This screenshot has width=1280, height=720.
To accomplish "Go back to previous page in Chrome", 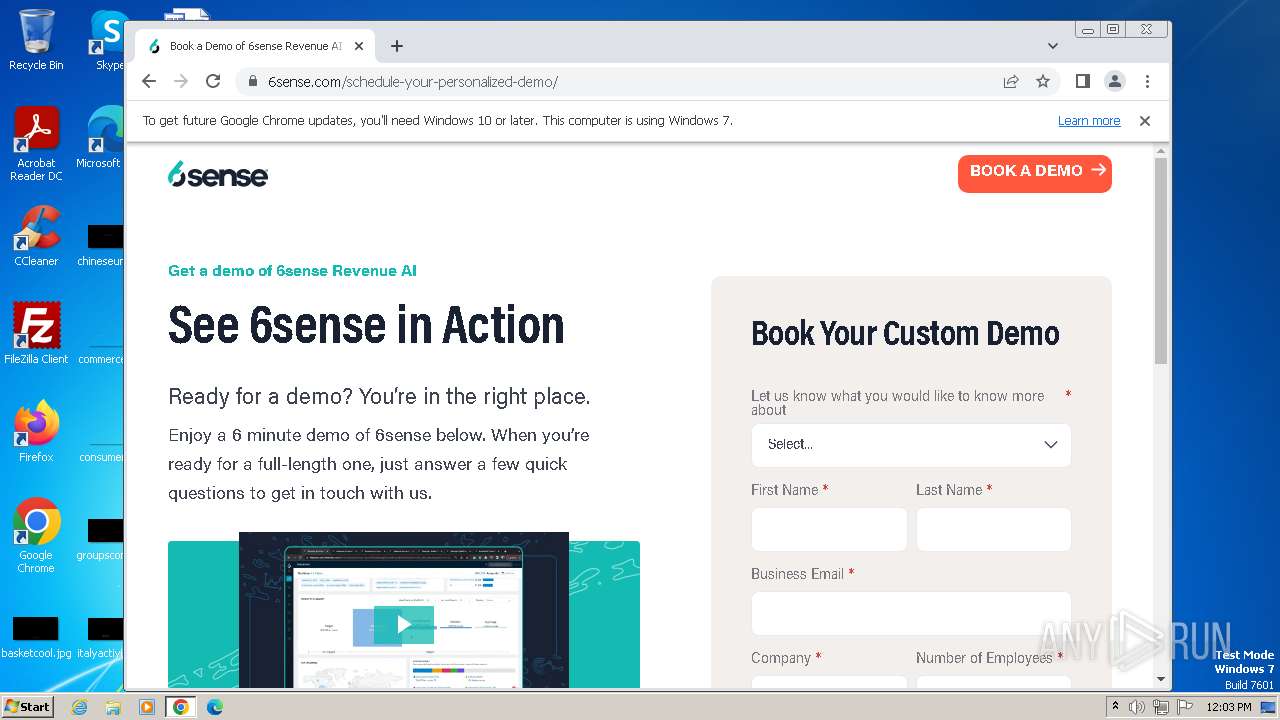I will [x=149, y=82].
